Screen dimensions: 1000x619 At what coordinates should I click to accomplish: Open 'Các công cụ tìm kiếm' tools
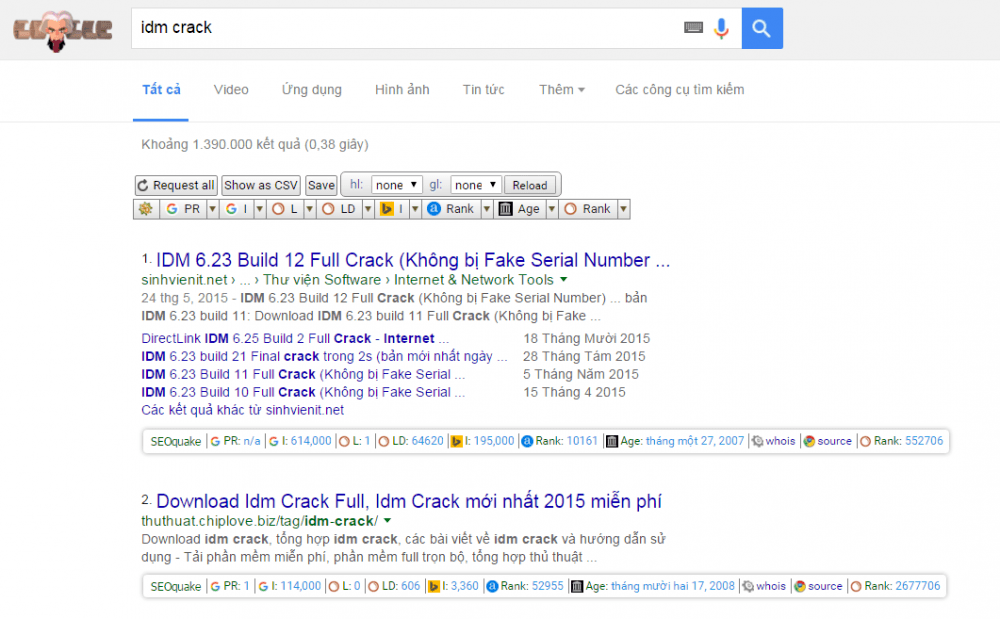(680, 89)
